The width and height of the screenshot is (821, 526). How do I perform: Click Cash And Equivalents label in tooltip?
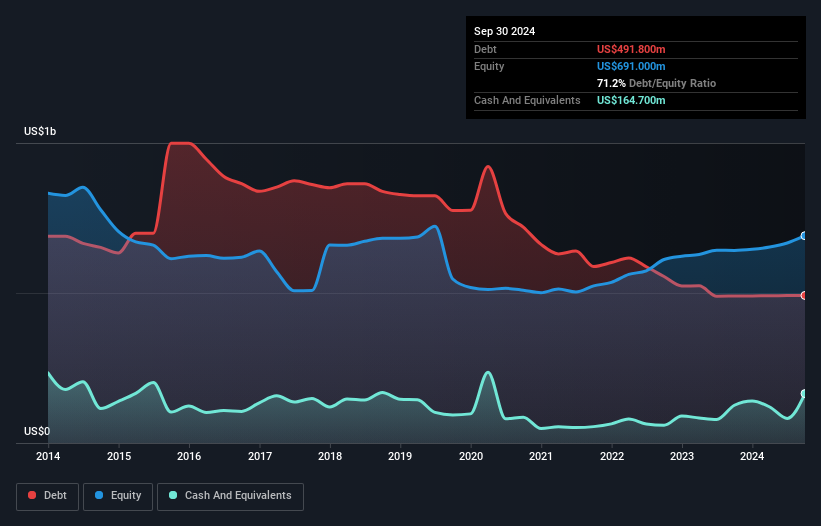[x=527, y=100]
